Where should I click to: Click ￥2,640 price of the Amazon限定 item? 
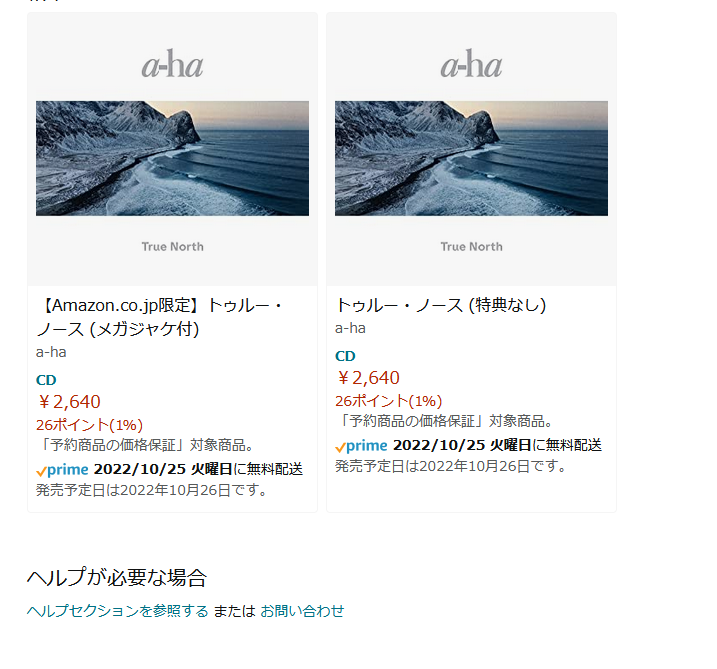point(69,401)
